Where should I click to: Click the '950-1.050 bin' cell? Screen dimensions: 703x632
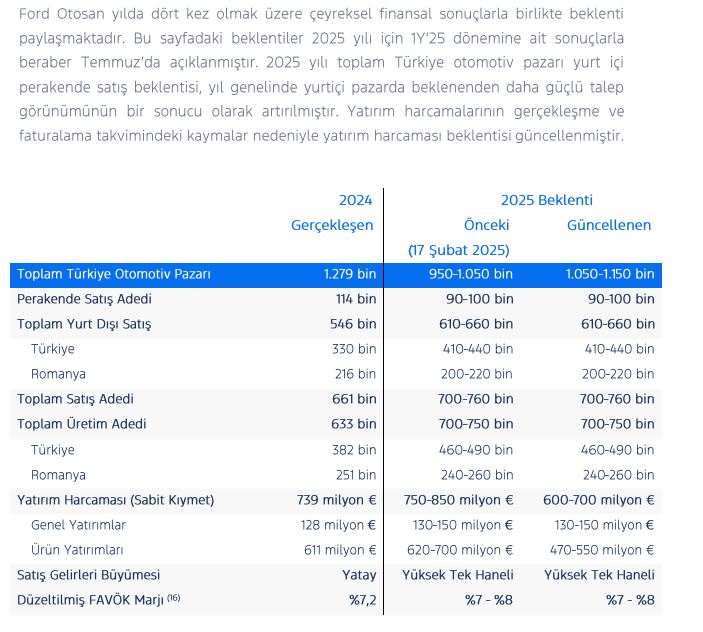click(x=471, y=274)
